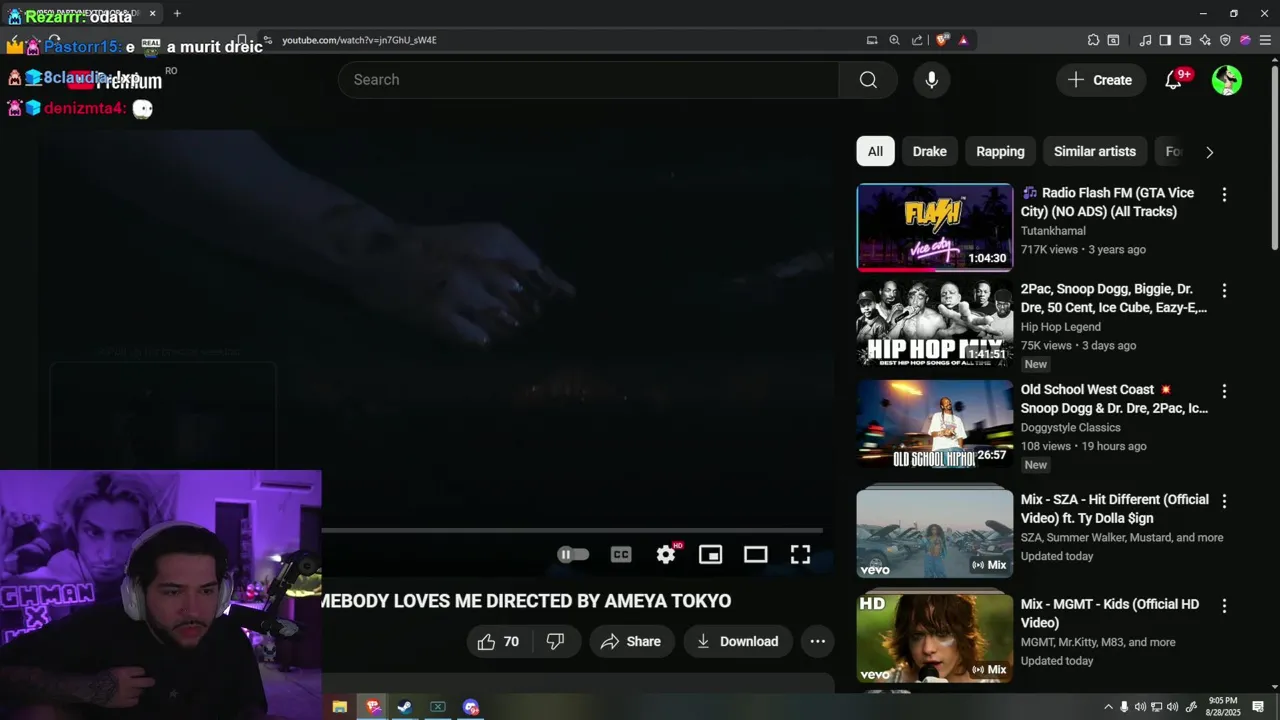
Task: Close the current browser tab
Action: 153,14
